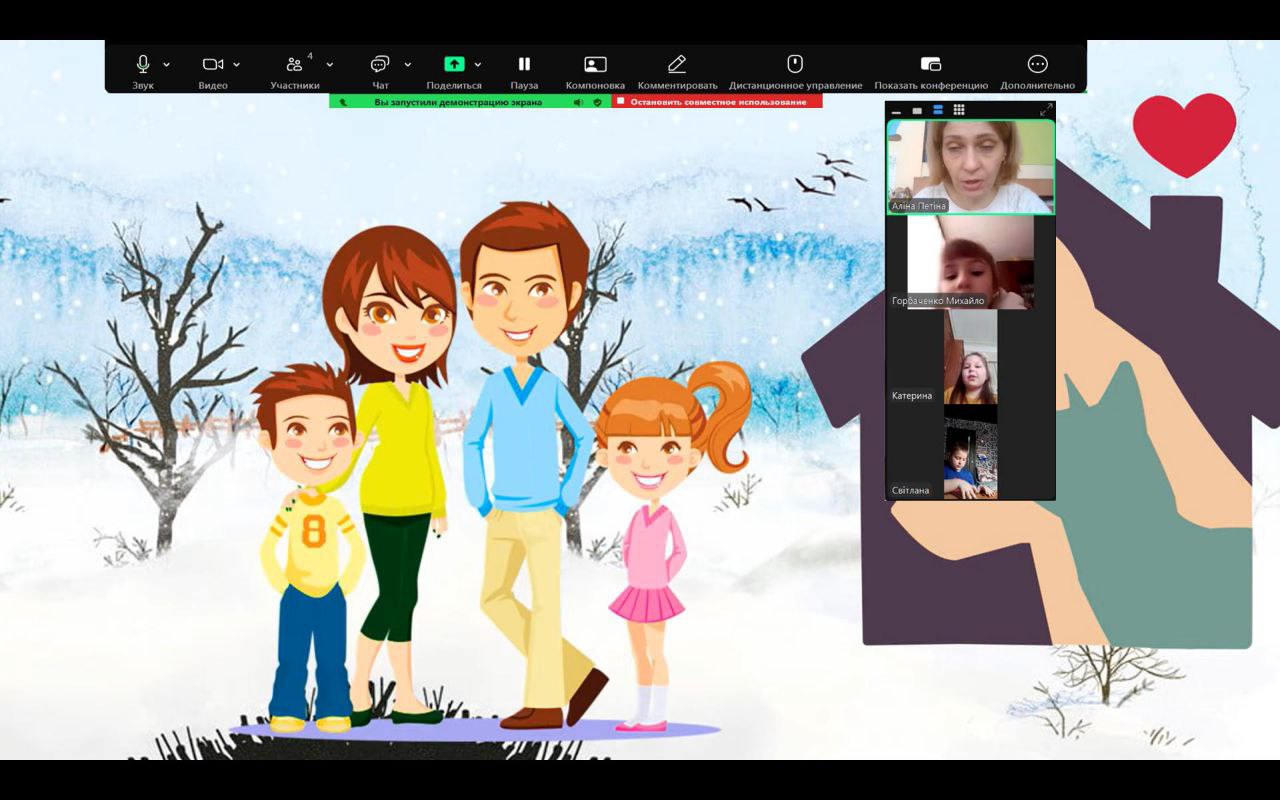The width and height of the screenshot is (1280, 800).
Task: Switch video panel to grid view
Action: 959,110
